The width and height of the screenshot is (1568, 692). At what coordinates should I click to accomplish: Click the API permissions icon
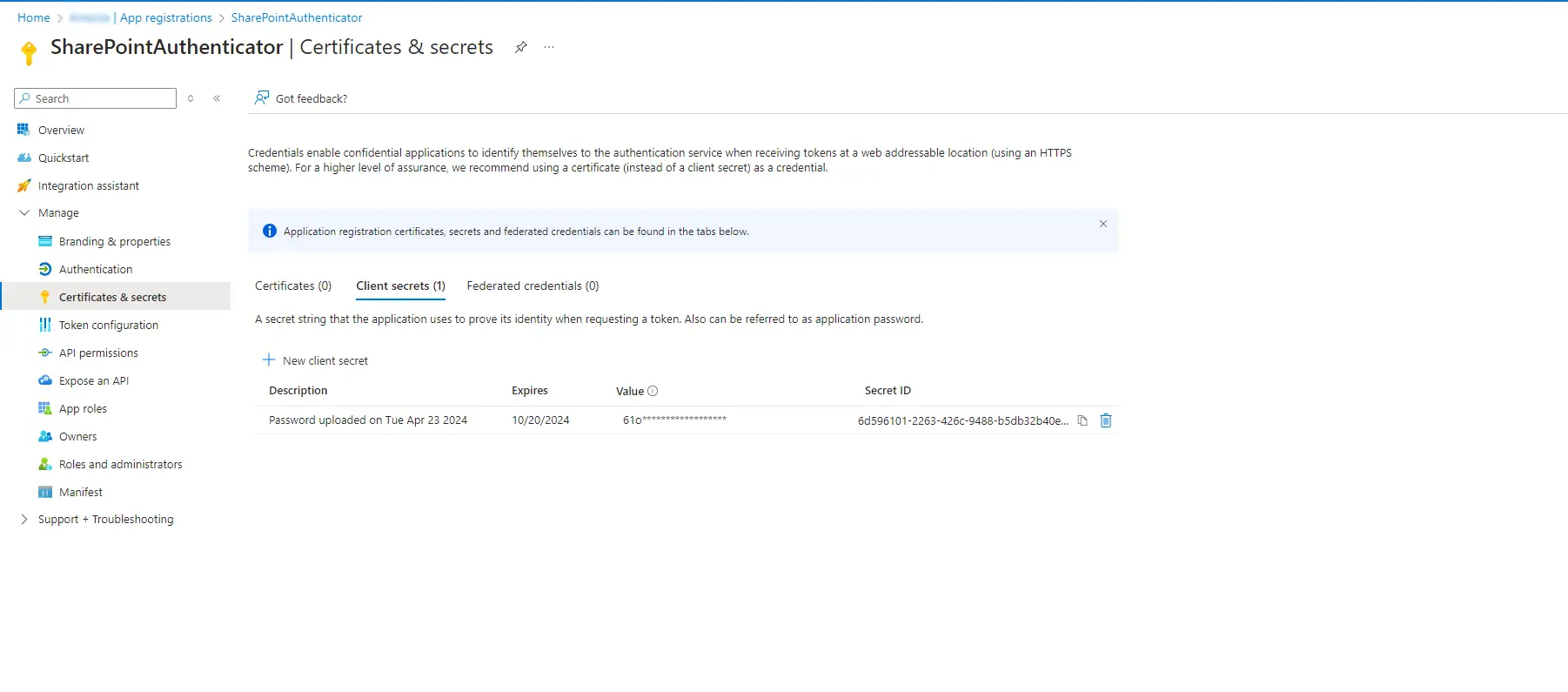(x=45, y=353)
